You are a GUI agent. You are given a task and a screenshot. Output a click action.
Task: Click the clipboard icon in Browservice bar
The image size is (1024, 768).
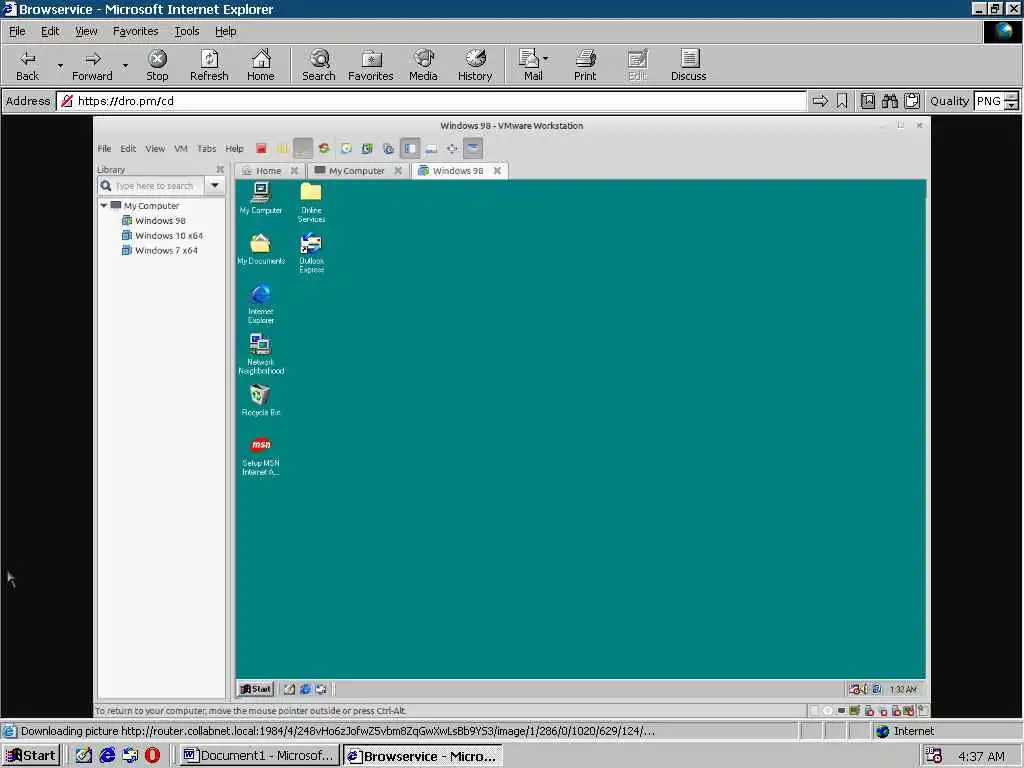(x=912, y=101)
